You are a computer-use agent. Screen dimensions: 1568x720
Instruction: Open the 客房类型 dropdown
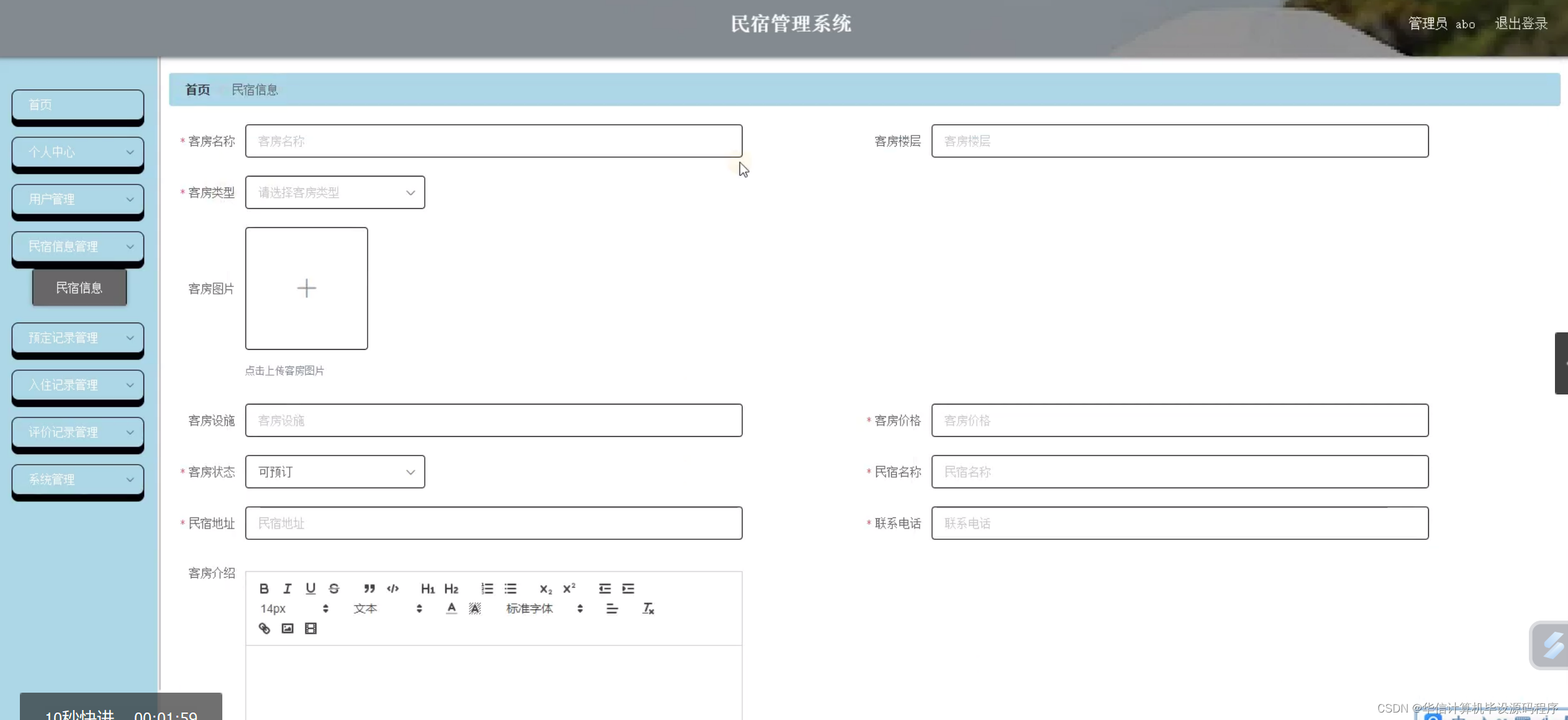point(335,193)
